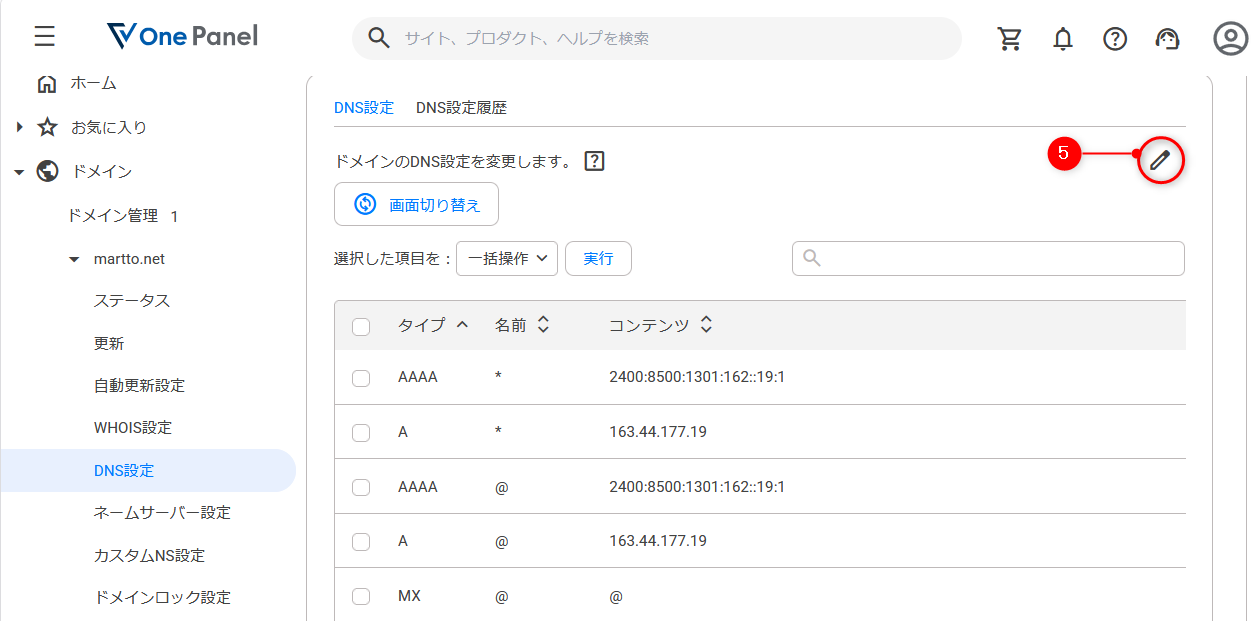This screenshot has height=621, width=1252.
Task: Focus the DNS records filter search box
Action: (x=988, y=258)
